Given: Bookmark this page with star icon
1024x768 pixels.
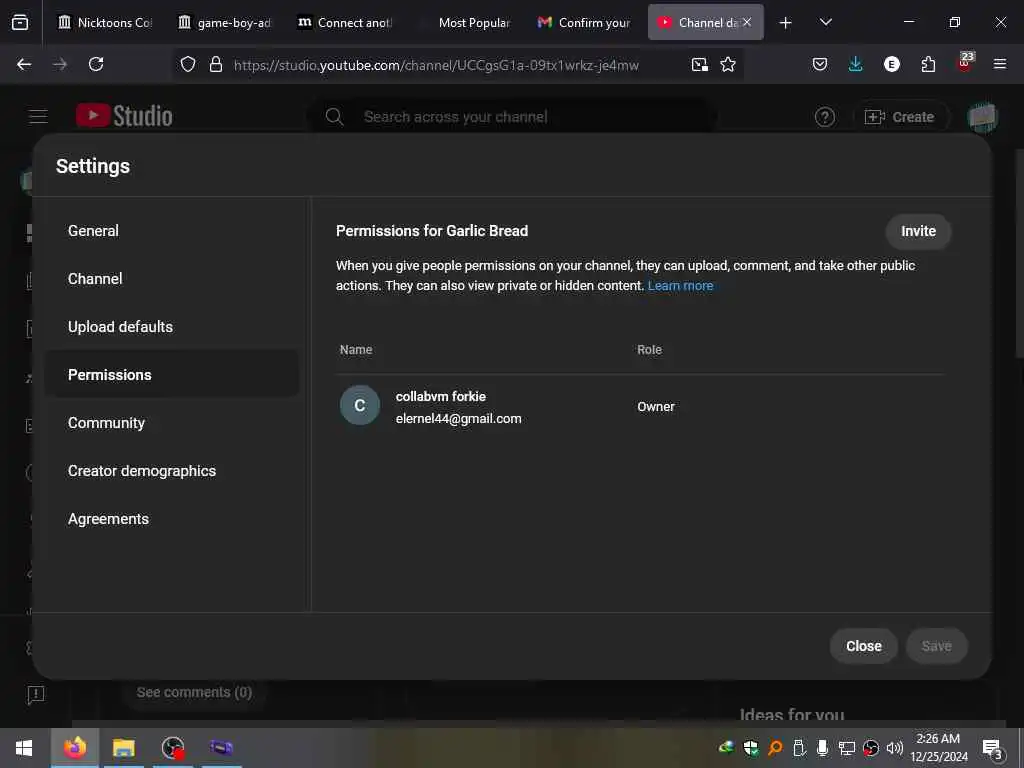Looking at the screenshot, I should click(x=728, y=64).
